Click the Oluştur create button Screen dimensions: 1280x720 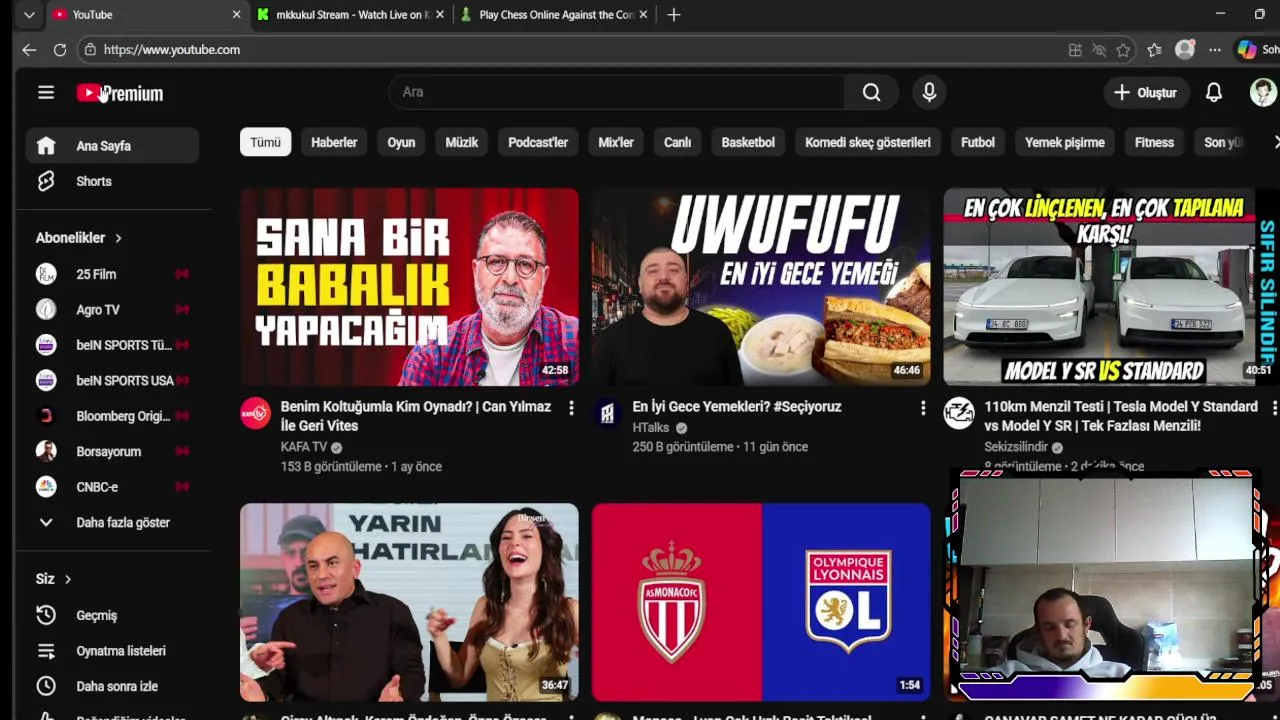1145,93
